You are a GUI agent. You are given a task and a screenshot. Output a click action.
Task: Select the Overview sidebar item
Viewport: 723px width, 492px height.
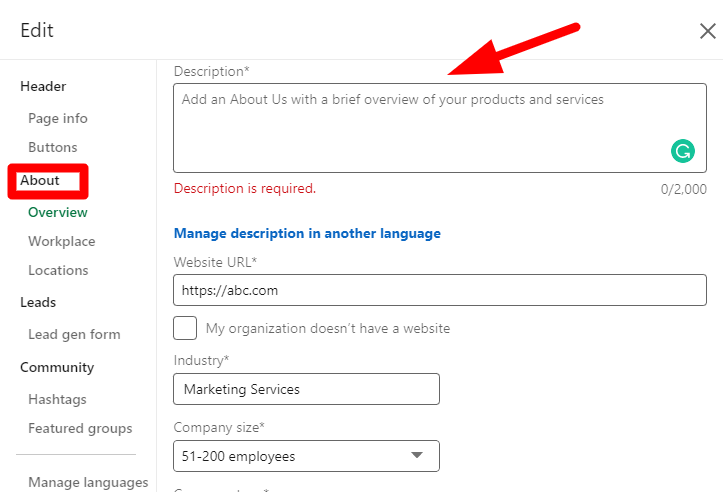pyautogui.click(x=58, y=212)
